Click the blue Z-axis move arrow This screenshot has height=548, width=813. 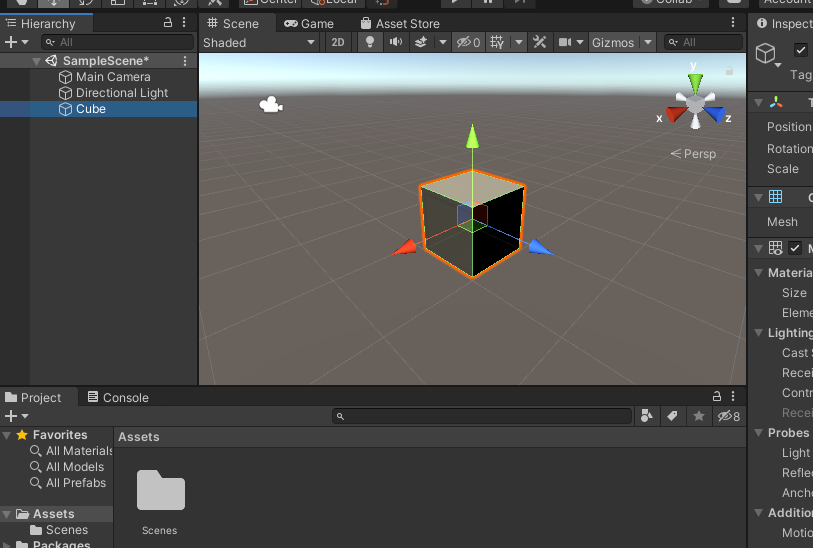pyautogui.click(x=540, y=247)
